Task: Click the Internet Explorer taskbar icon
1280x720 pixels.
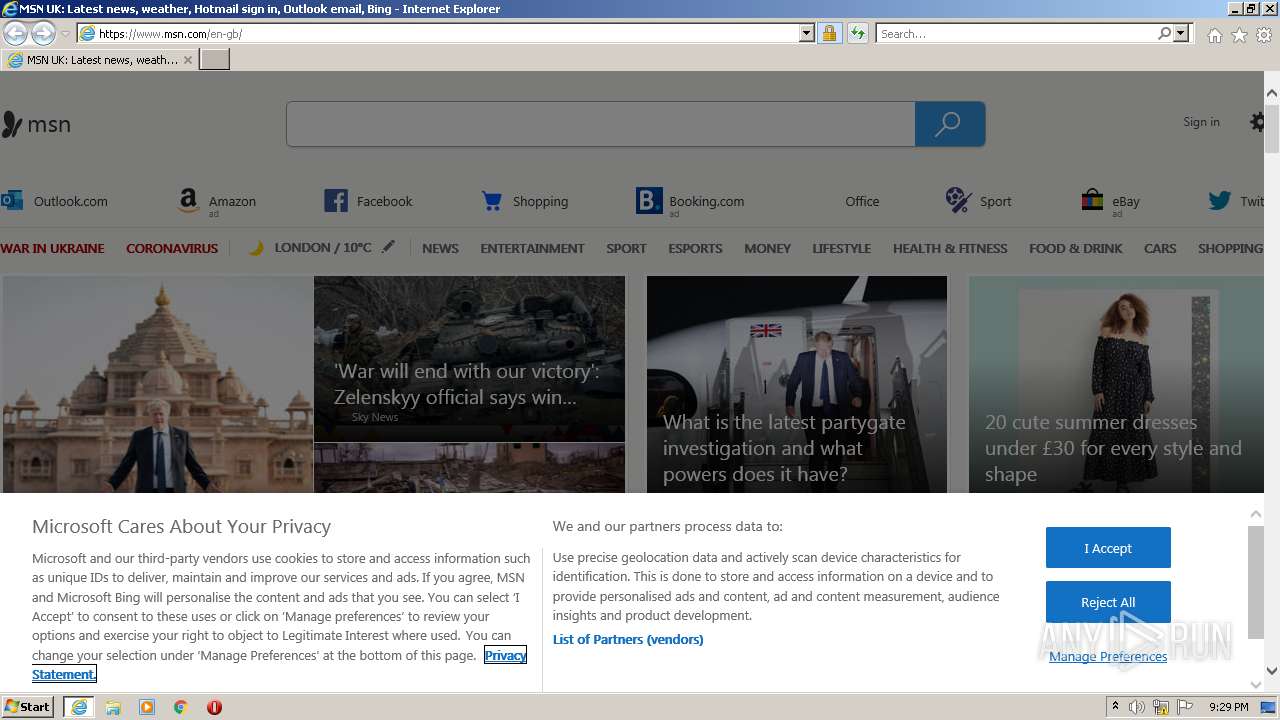Action: 79,707
